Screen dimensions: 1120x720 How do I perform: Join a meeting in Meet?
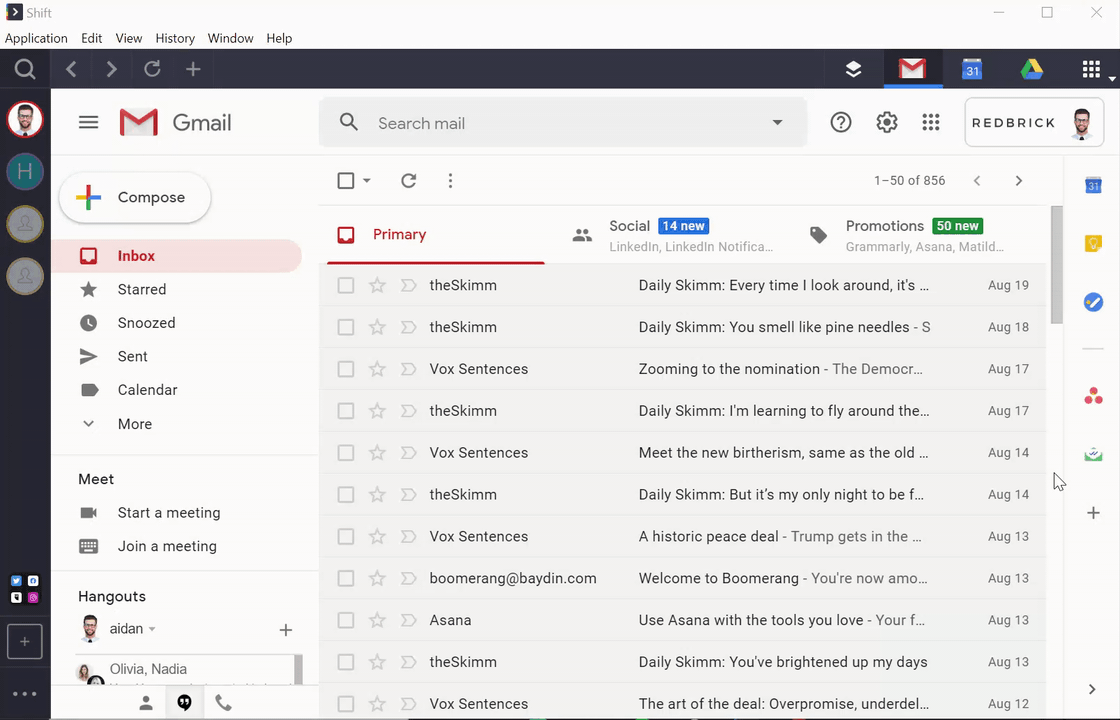tap(166, 546)
